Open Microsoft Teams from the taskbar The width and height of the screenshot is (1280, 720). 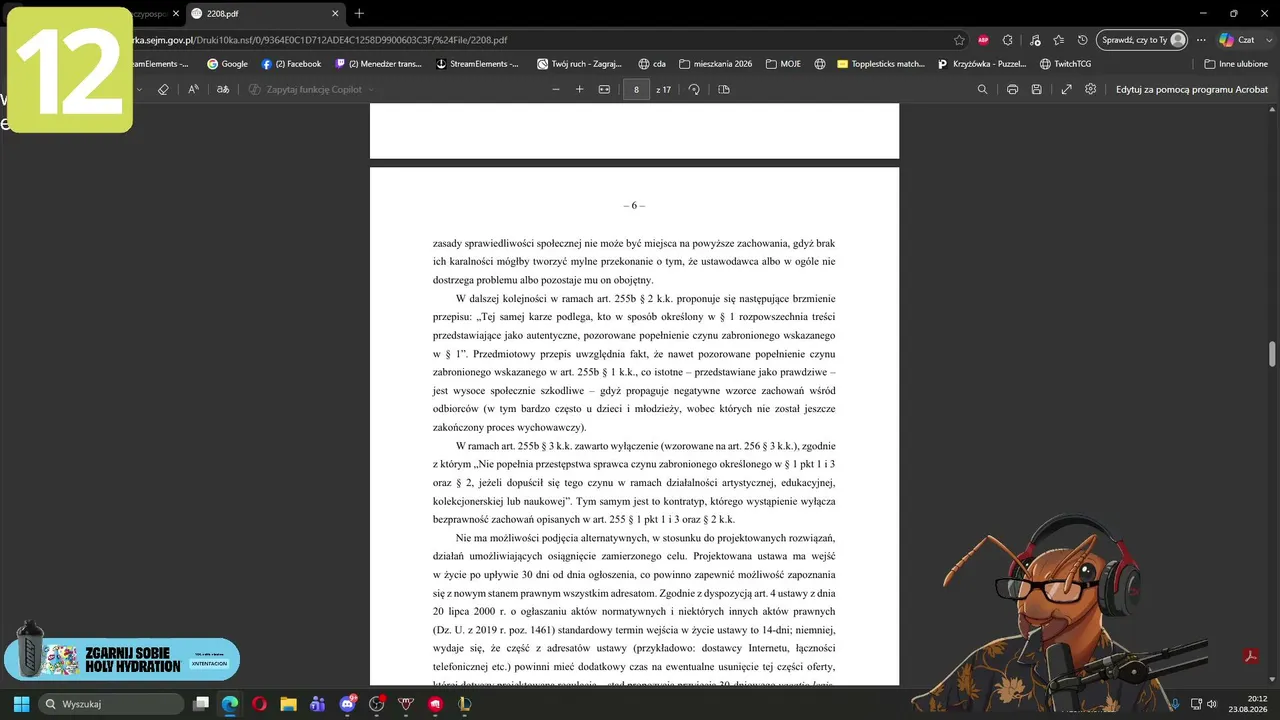(x=317, y=704)
